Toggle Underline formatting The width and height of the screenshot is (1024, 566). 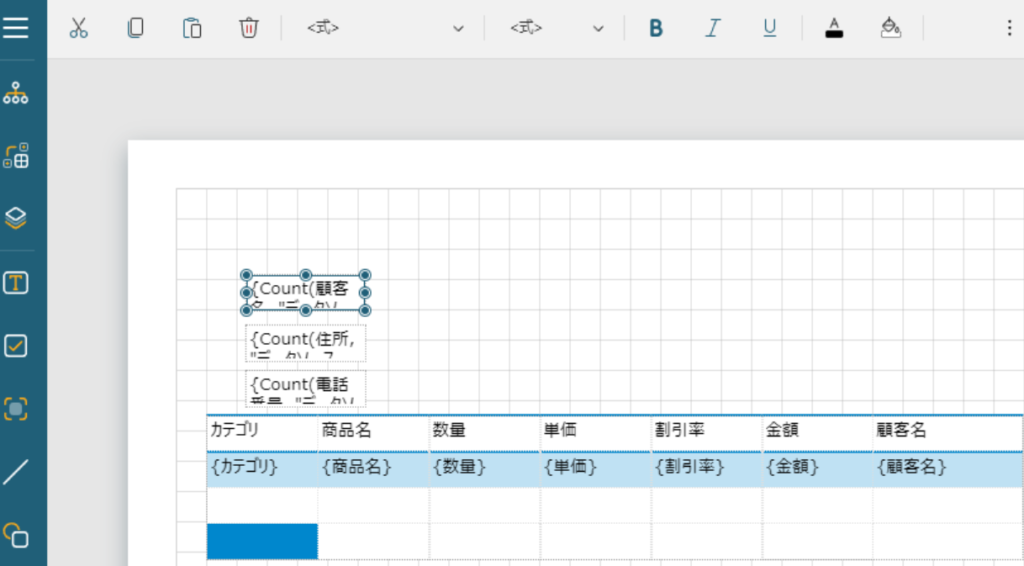coord(769,28)
